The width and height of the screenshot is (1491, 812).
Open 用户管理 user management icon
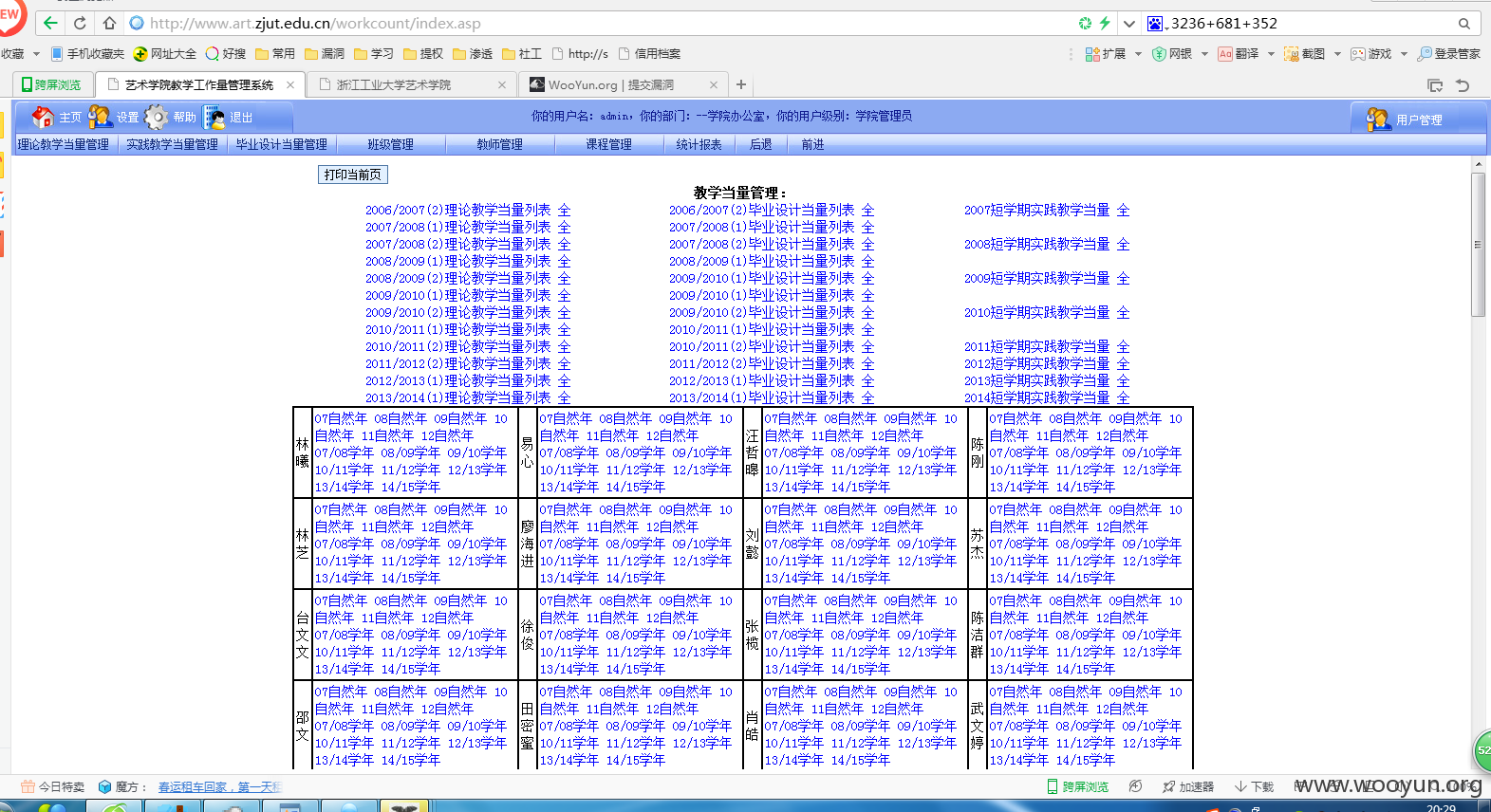(x=1378, y=119)
